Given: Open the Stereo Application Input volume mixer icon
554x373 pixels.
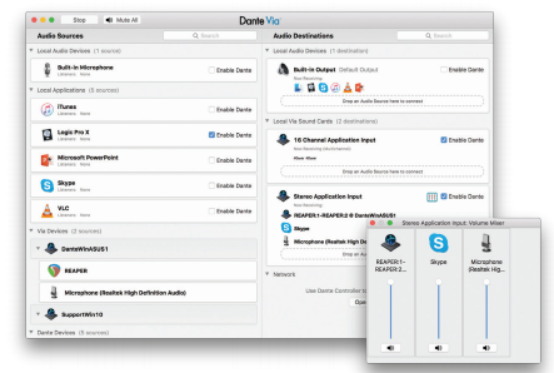Looking at the screenshot, I should (432, 197).
